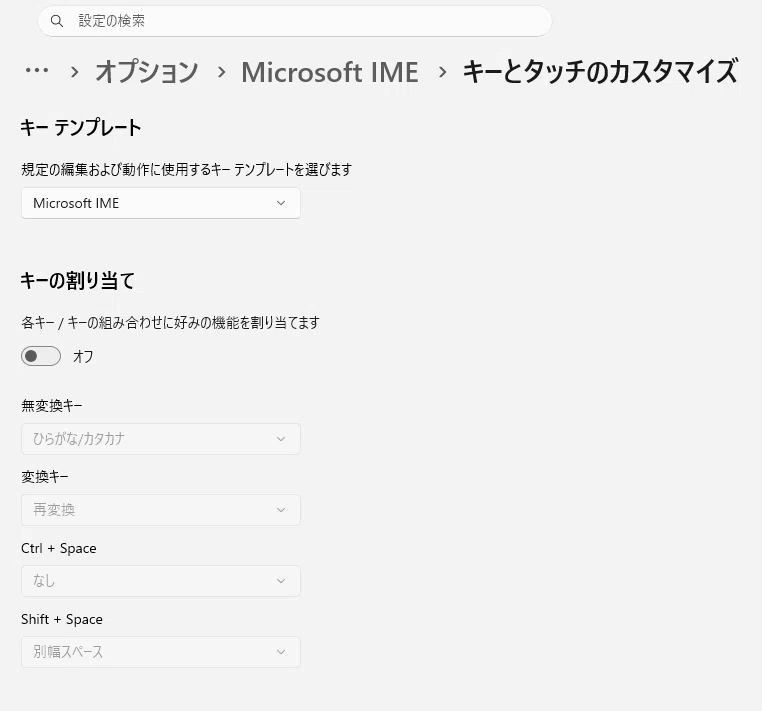Click the 各キー / キーの組み合わせ description text
Screen dimensions: 762x711
pos(171,323)
